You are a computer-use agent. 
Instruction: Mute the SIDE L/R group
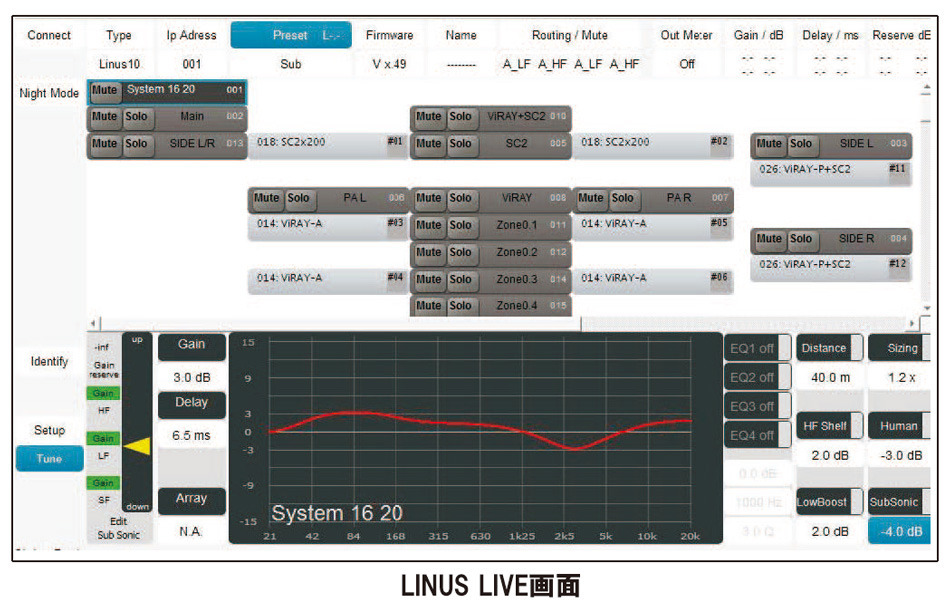coord(104,144)
